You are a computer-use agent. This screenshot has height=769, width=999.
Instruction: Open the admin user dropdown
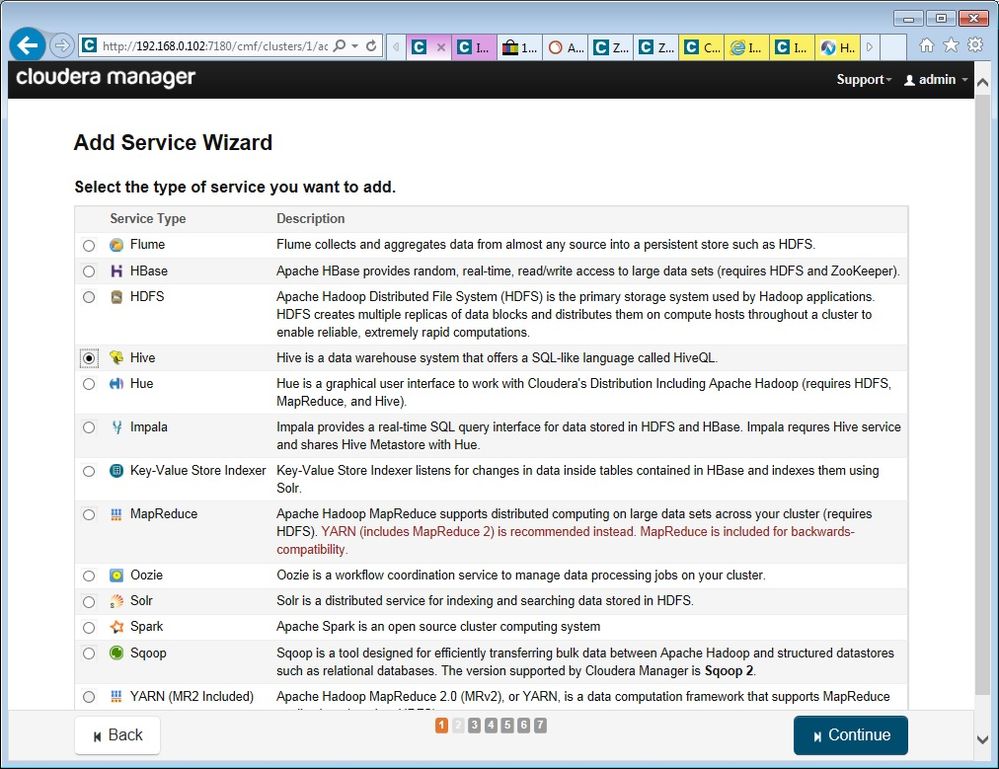tap(936, 80)
